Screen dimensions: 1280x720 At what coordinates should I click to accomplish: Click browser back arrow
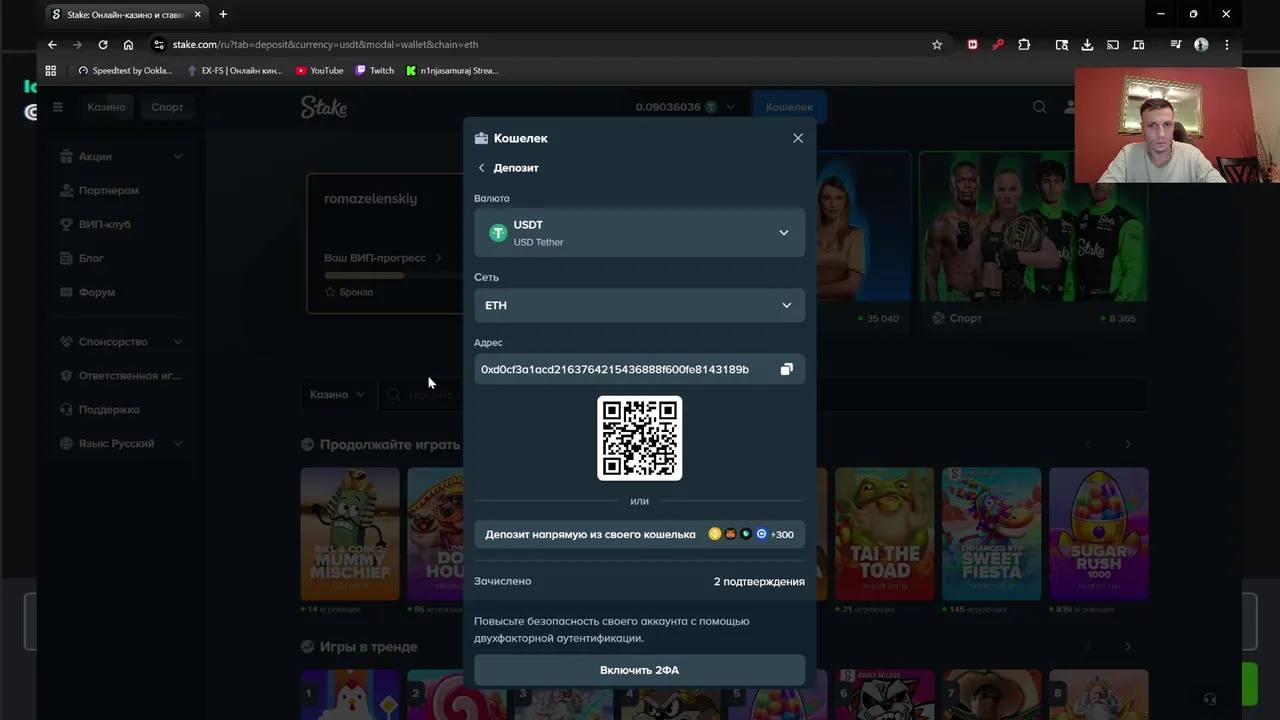point(52,45)
